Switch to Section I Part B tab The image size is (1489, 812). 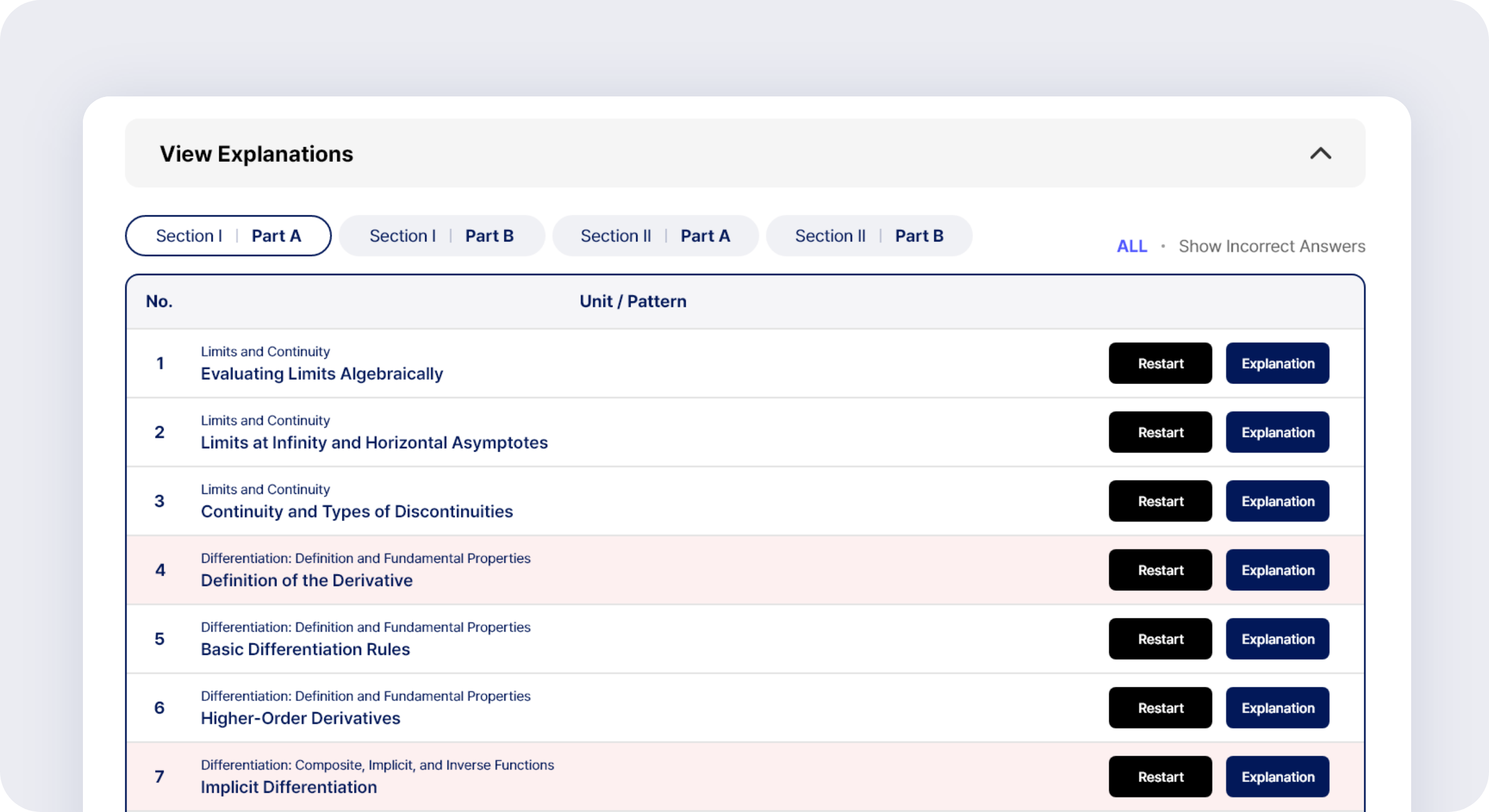pyautogui.click(x=442, y=236)
